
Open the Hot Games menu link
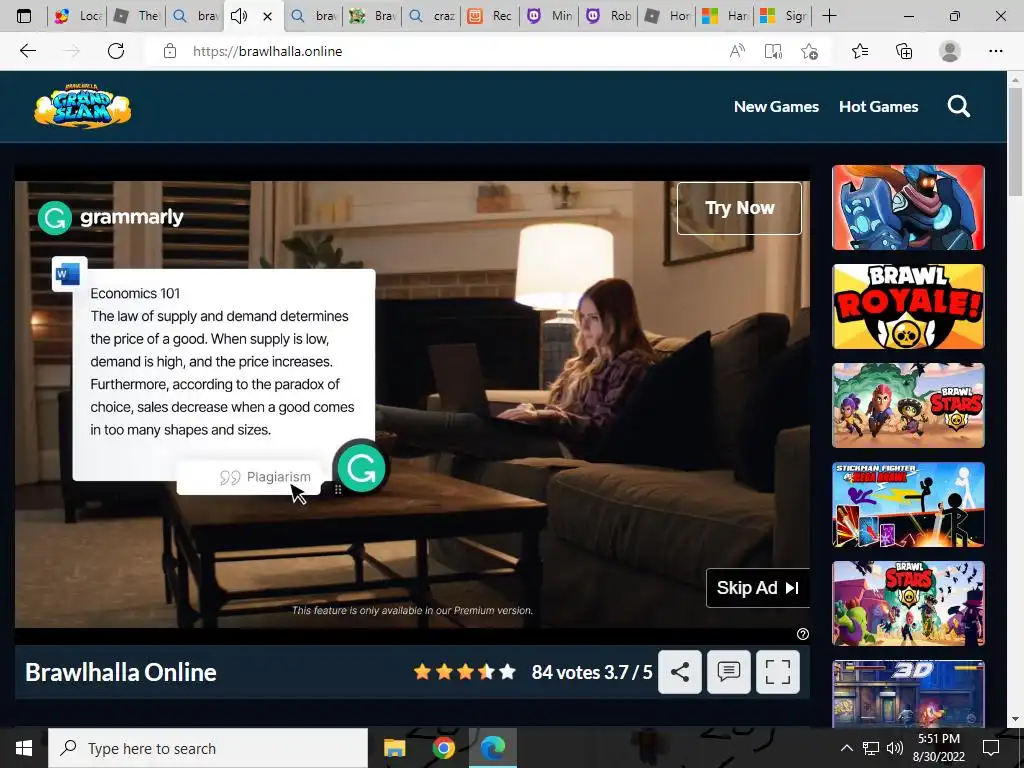tap(878, 106)
